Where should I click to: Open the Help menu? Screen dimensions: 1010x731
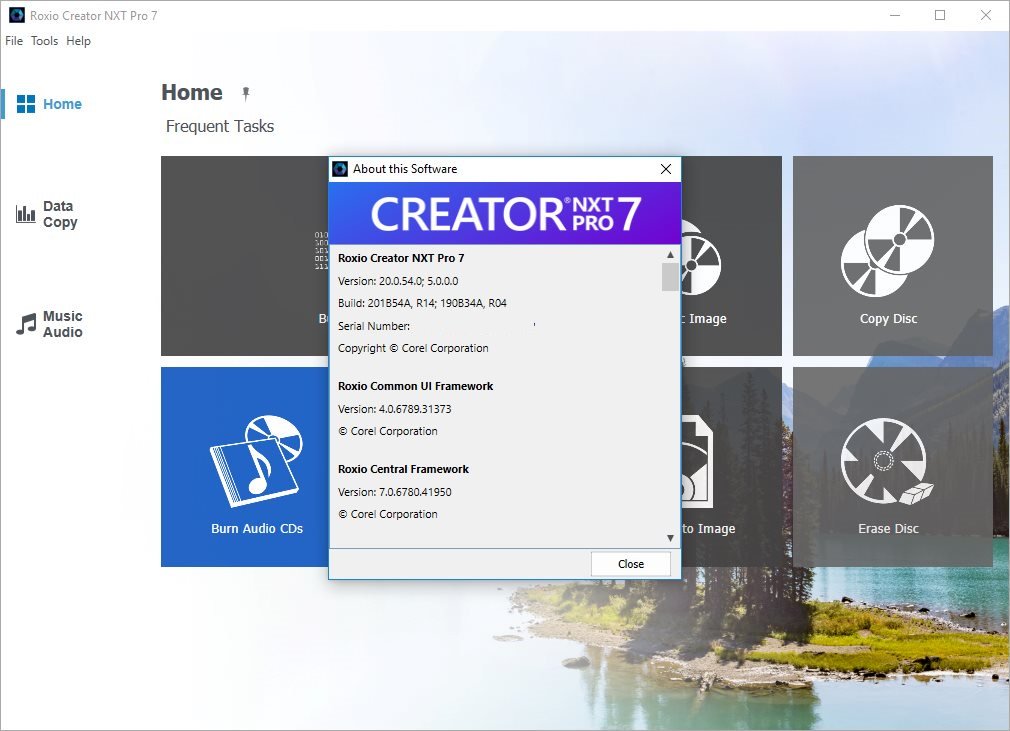[x=79, y=41]
